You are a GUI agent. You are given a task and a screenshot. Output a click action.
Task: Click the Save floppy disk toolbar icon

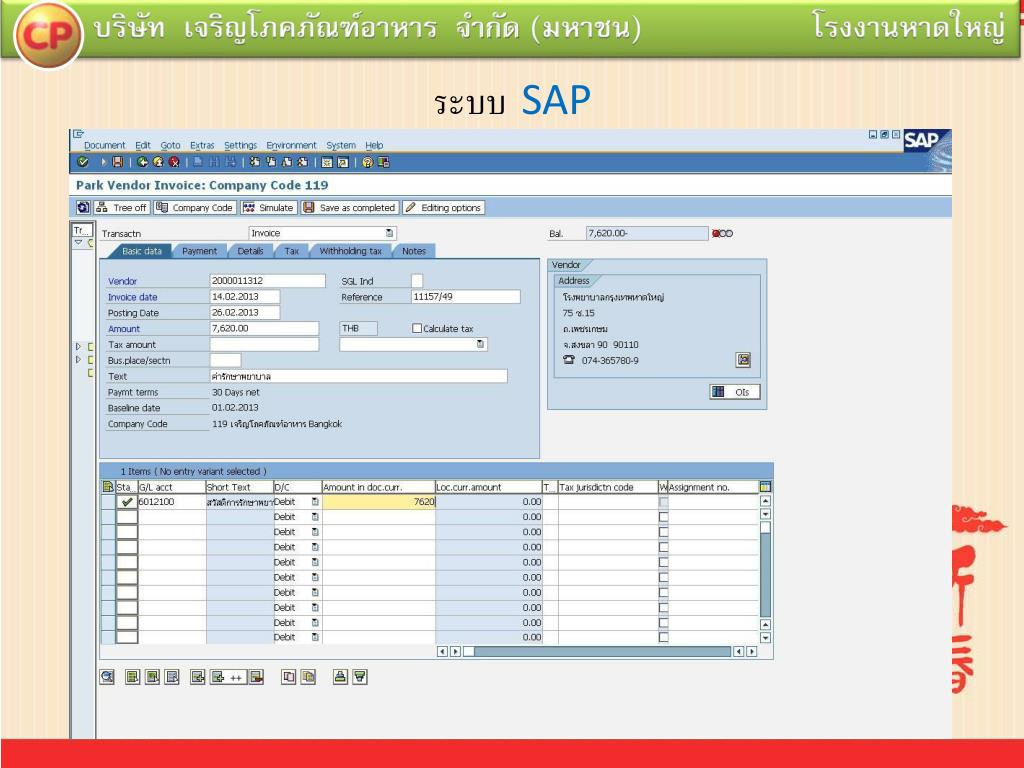coord(118,162)
